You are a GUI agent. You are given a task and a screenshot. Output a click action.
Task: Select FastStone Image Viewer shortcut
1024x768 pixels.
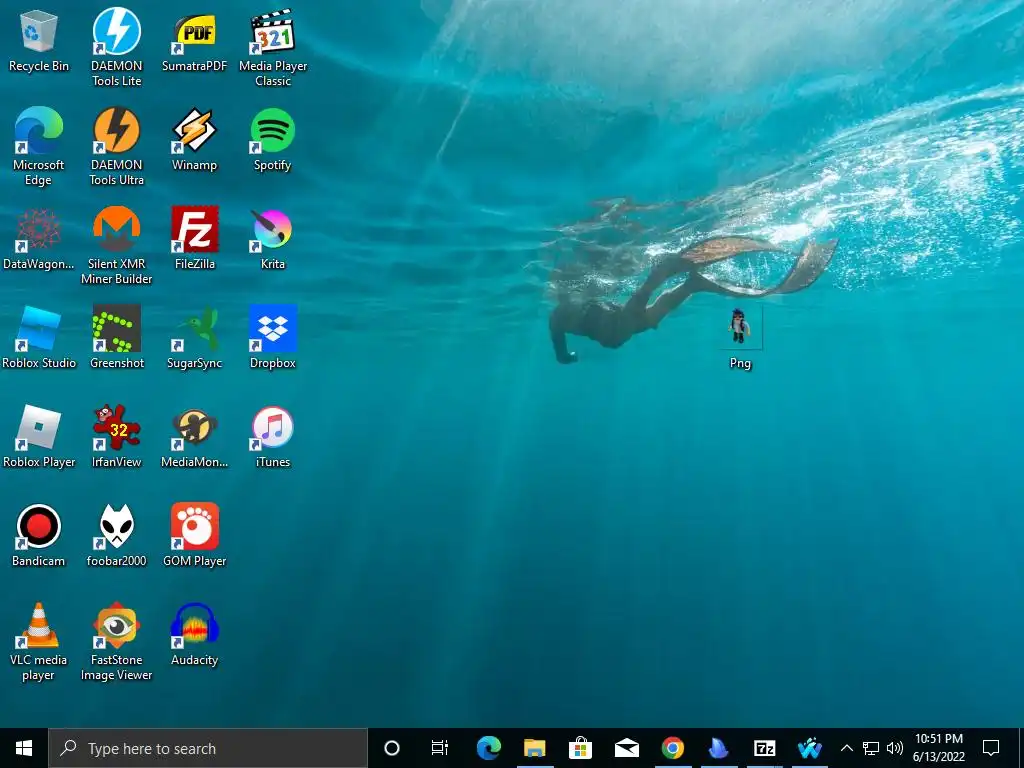[116, 642]
